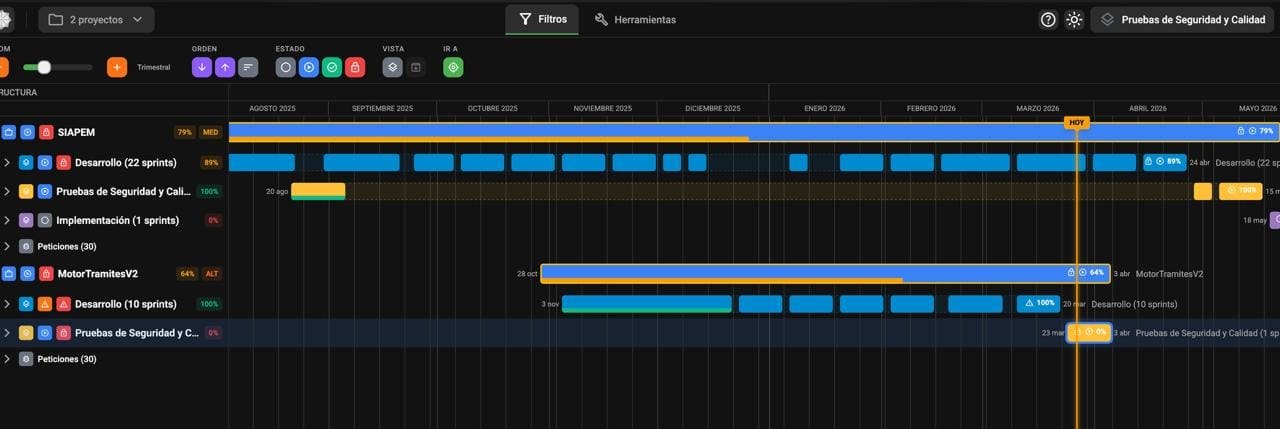
Task: Sort descending with the down arrow under Orden
Action: pyautogui.click(x=202, y=67)
